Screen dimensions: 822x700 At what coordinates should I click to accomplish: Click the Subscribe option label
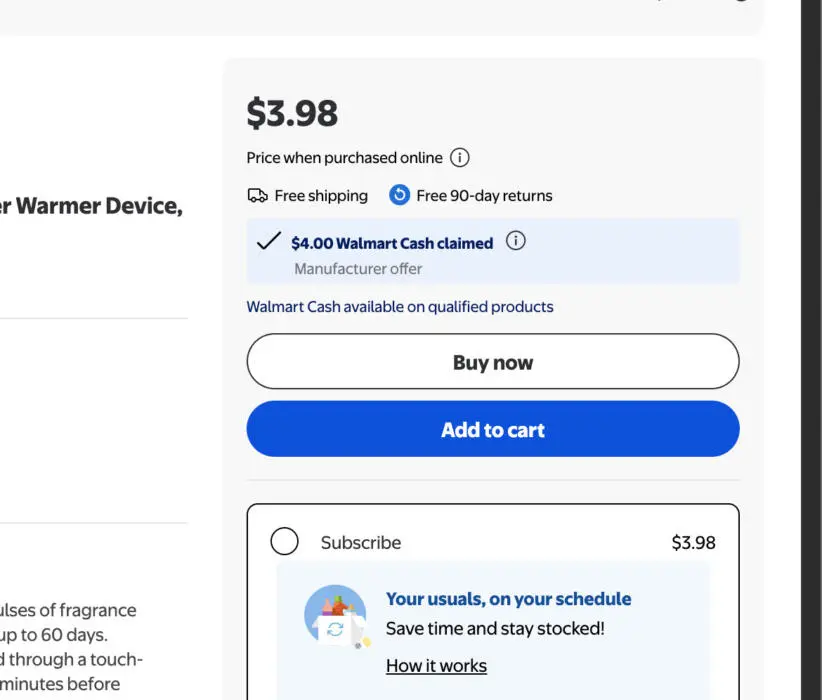click(361, 543)
